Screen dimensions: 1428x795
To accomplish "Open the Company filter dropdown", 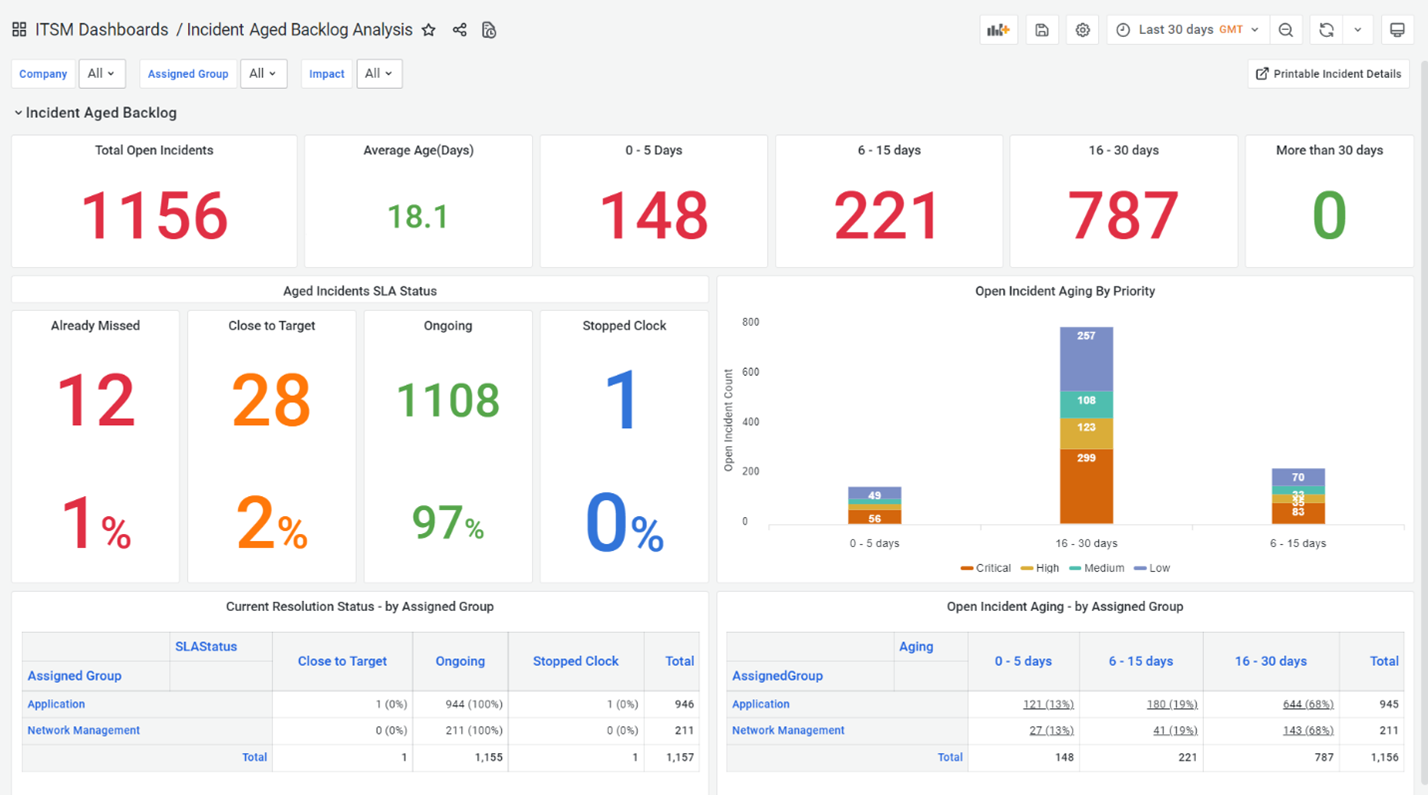I will pyautogui.click(x=101, y=74).
